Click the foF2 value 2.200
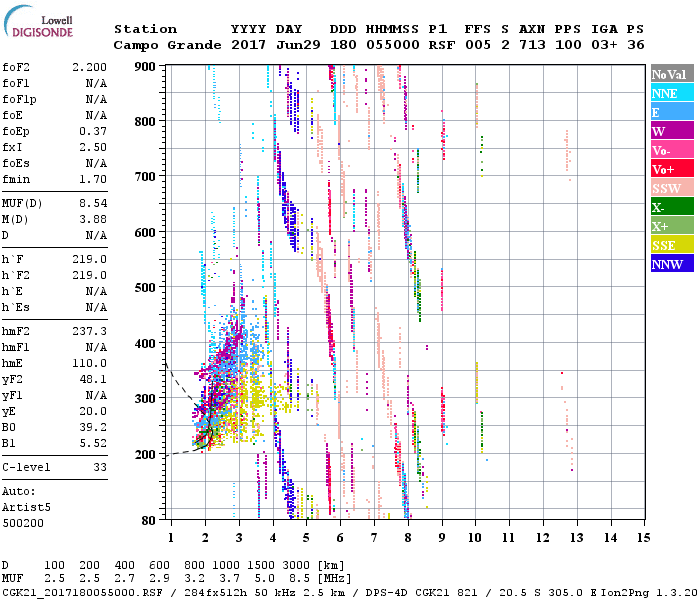700x600 pixels. click(x=89, y=67)
